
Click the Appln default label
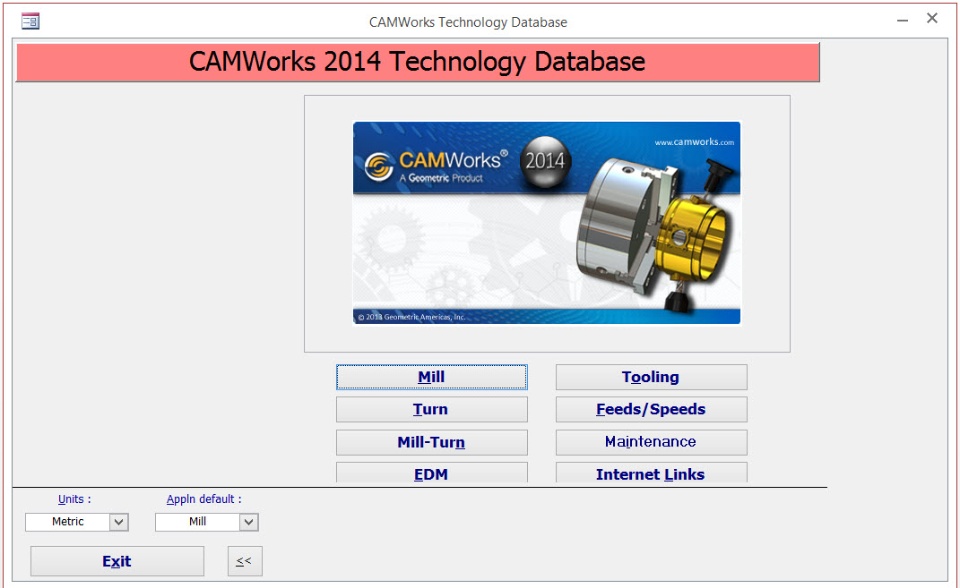(204, 499)
